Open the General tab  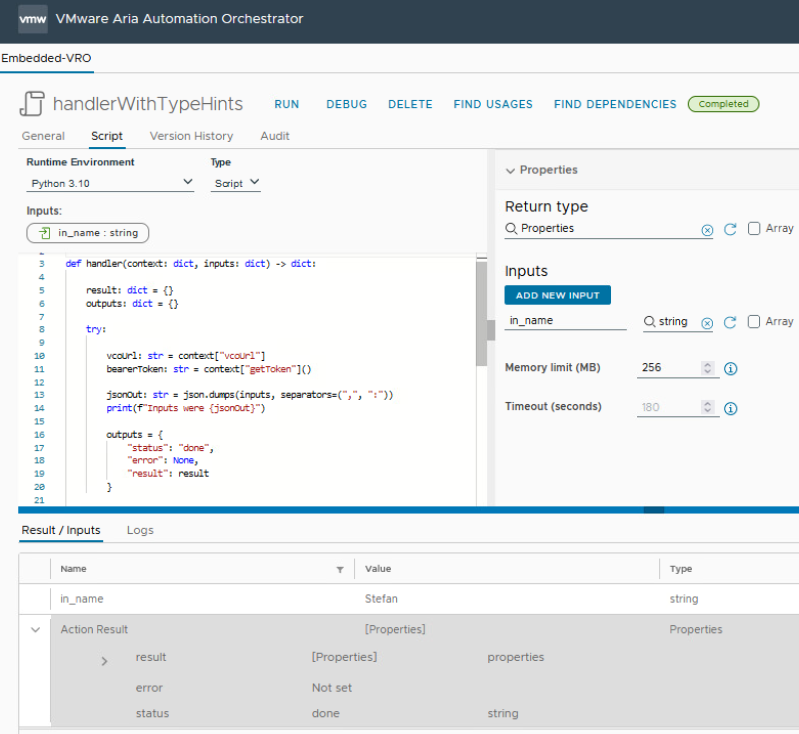point(43,136)
